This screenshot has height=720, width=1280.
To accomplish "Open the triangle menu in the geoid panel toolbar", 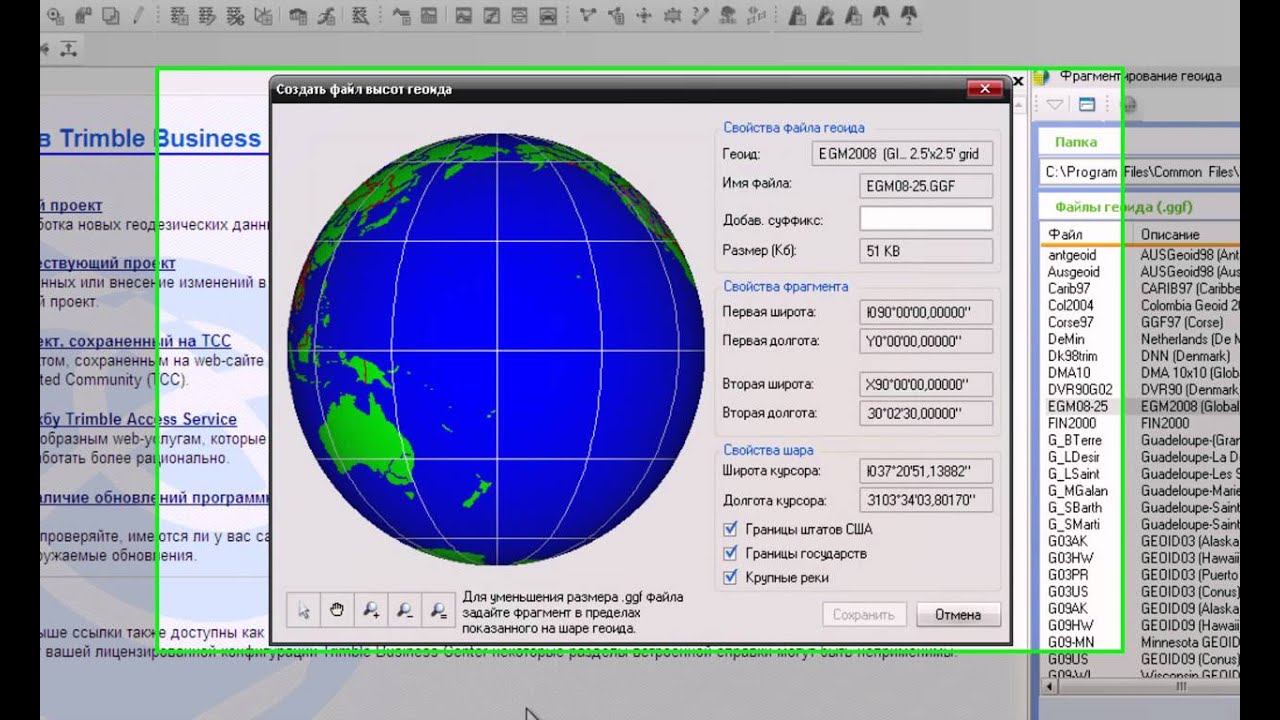I will pyautogui.click(x=1055, y=105).
